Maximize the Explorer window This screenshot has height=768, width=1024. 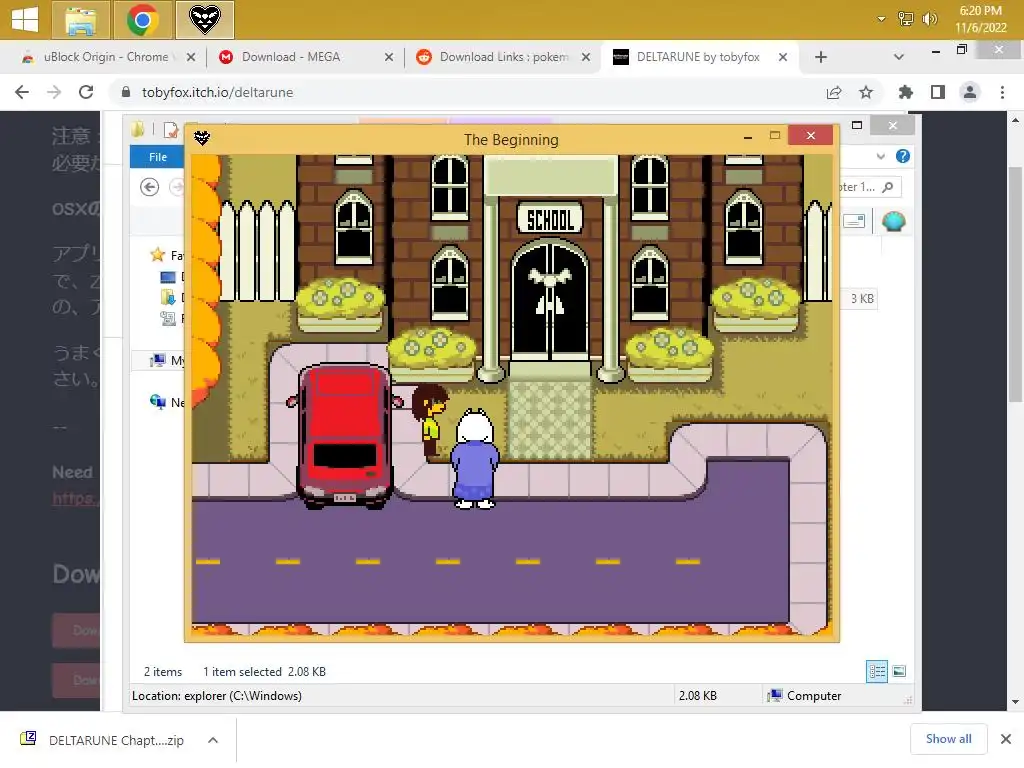(857, 125)
